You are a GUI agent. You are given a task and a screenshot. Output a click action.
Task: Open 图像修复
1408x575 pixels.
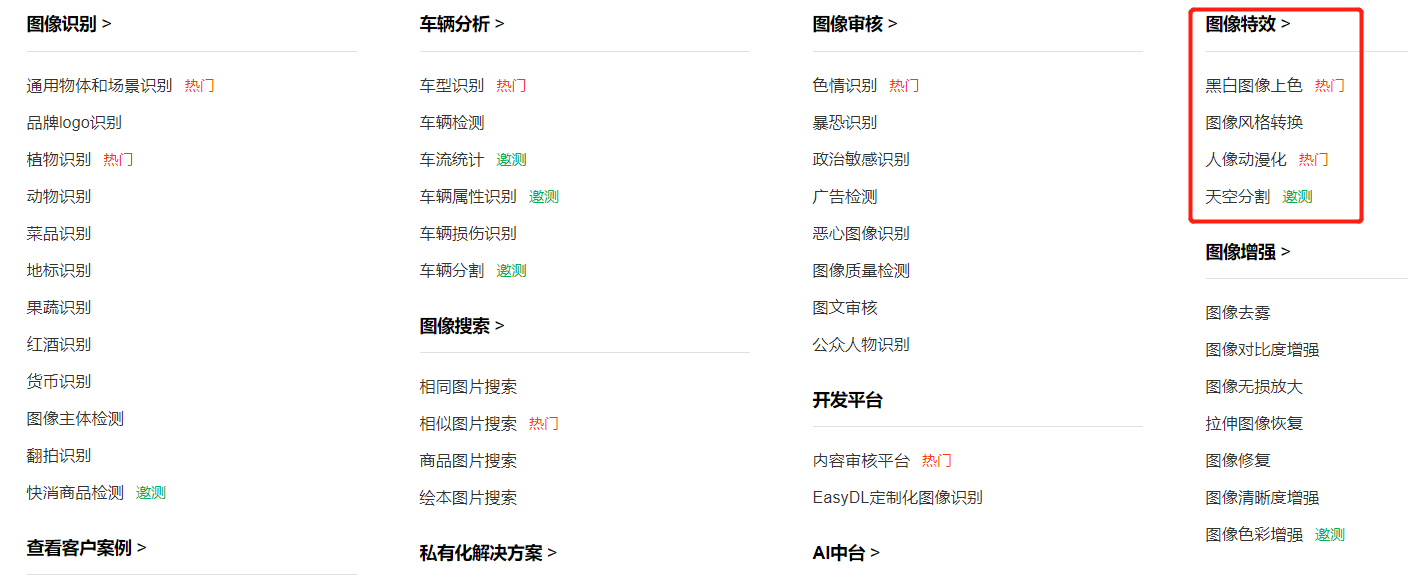click(1238, 461)
